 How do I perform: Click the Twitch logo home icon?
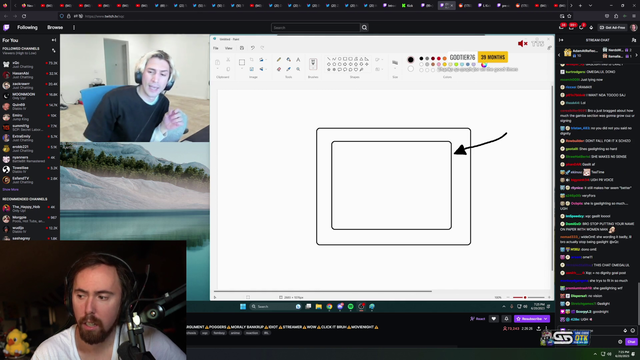click(x=6, y=27)
